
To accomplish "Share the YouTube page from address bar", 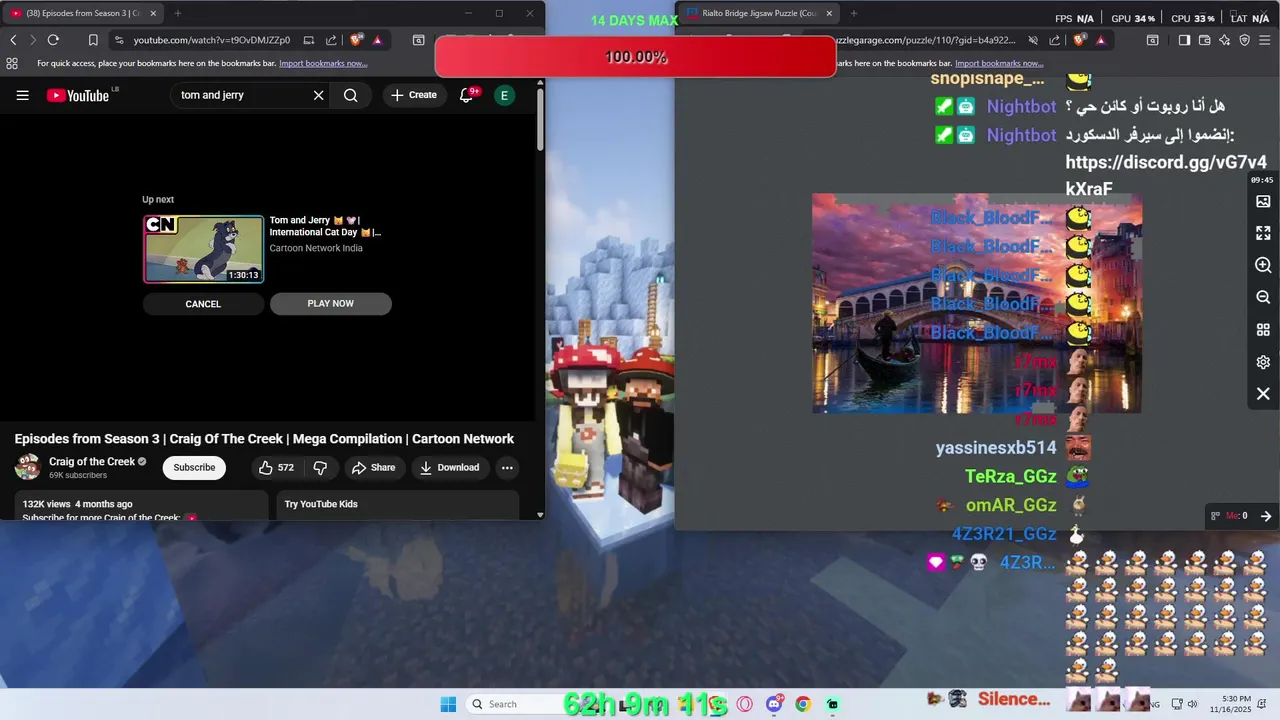I will tap(332, 40).
